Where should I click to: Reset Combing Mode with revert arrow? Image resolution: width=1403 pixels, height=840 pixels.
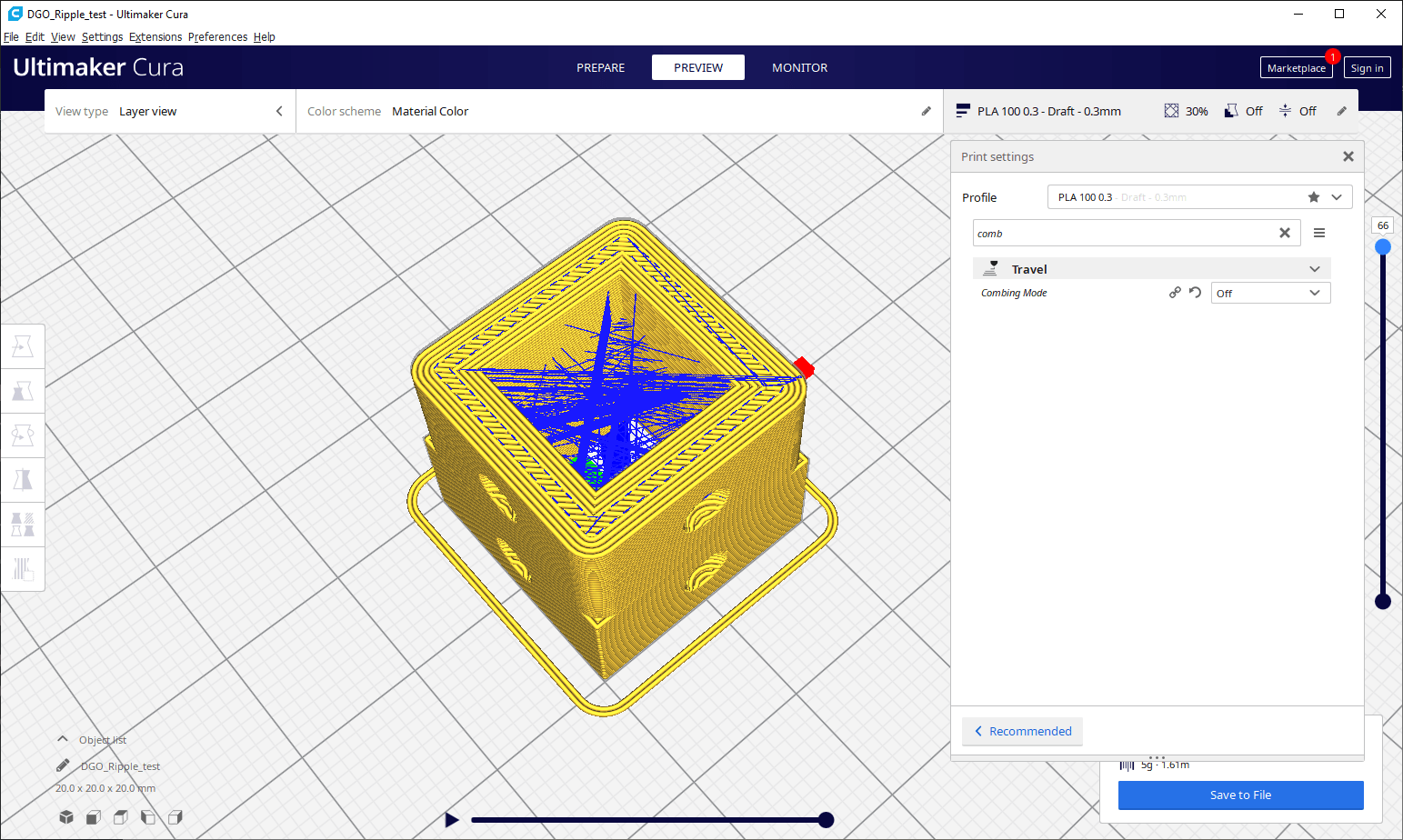(1195, 293)
